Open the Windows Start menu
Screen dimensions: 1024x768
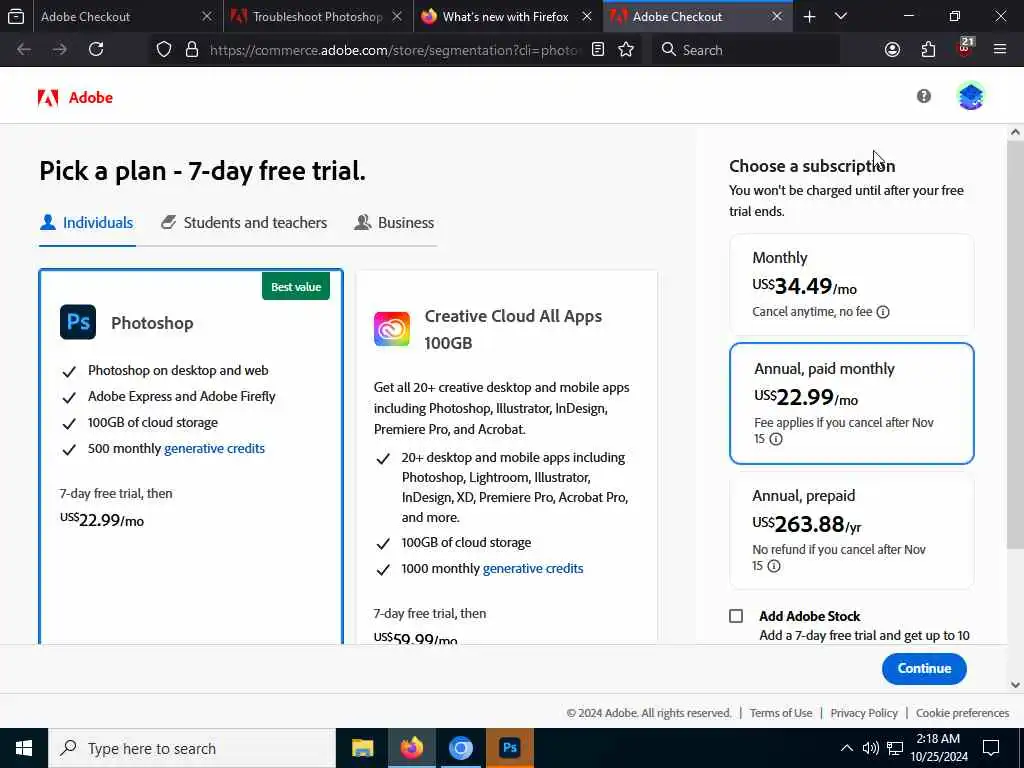(24, 748)
